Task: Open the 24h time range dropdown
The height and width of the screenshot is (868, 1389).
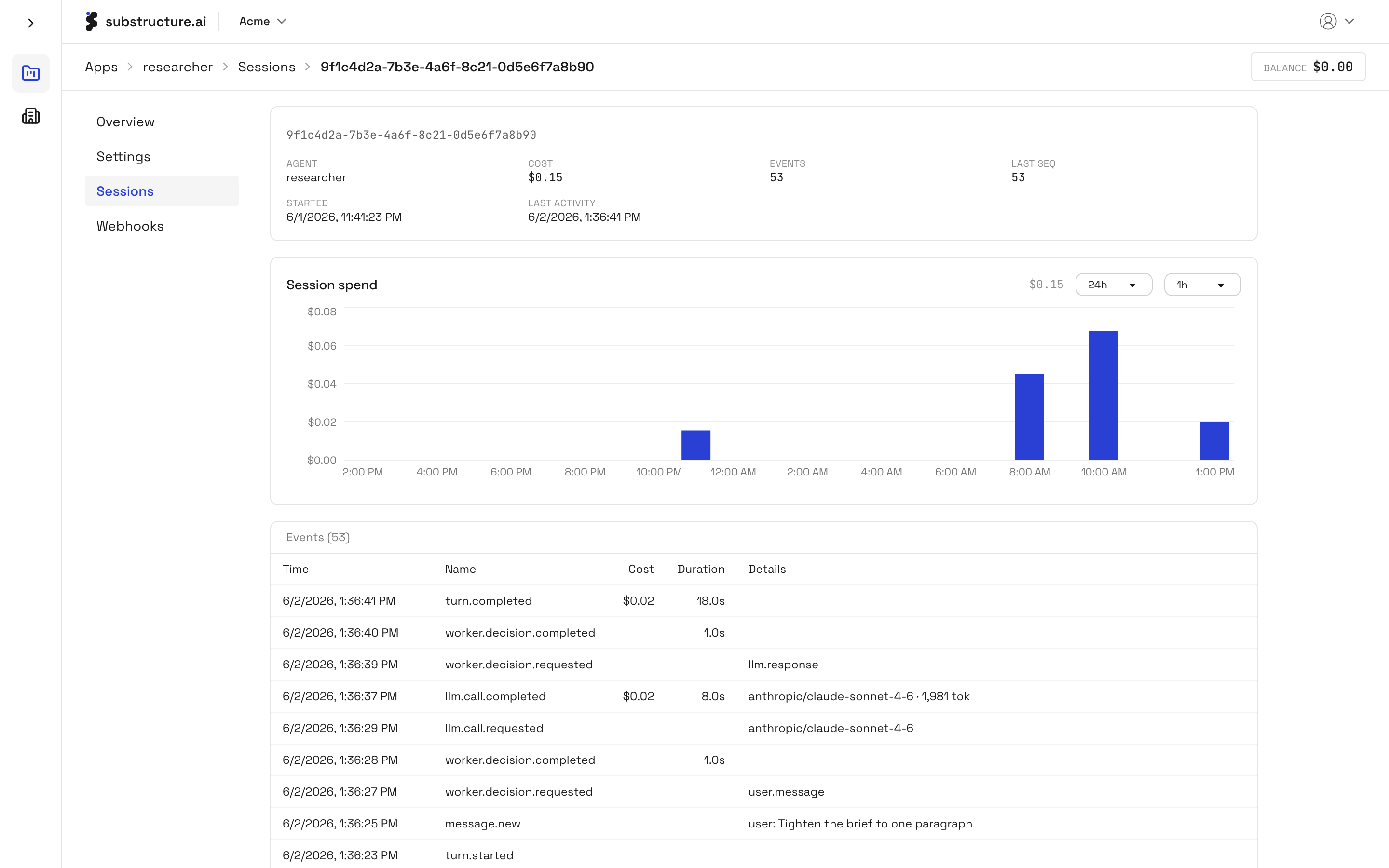Action: pos(1113,285)
